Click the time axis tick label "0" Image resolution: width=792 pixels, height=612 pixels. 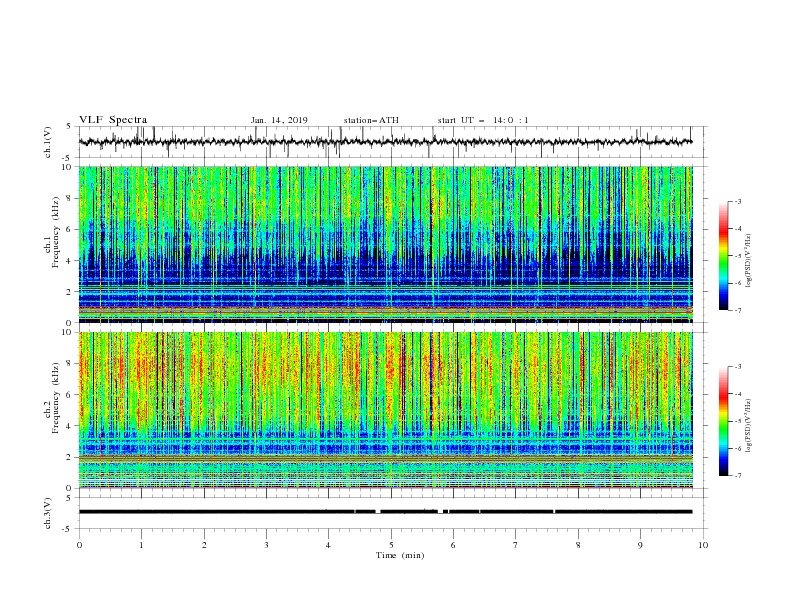coord(79,545)
